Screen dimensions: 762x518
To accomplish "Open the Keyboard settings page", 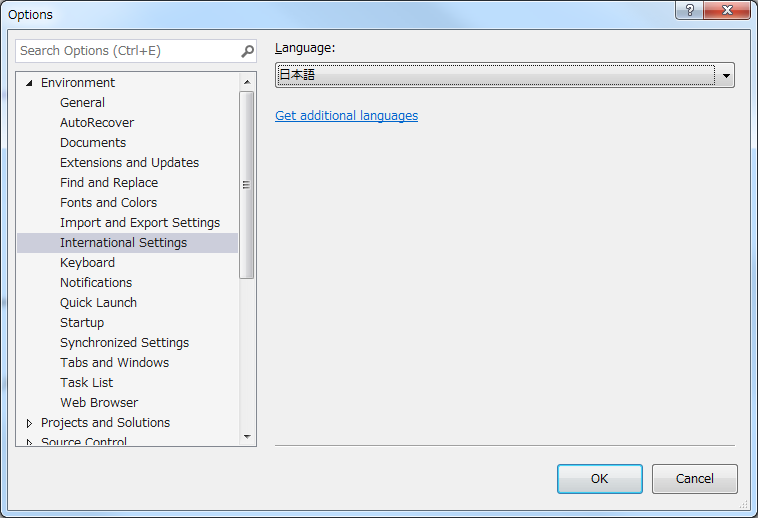I will pyautogui.click(x=87, y=263).
